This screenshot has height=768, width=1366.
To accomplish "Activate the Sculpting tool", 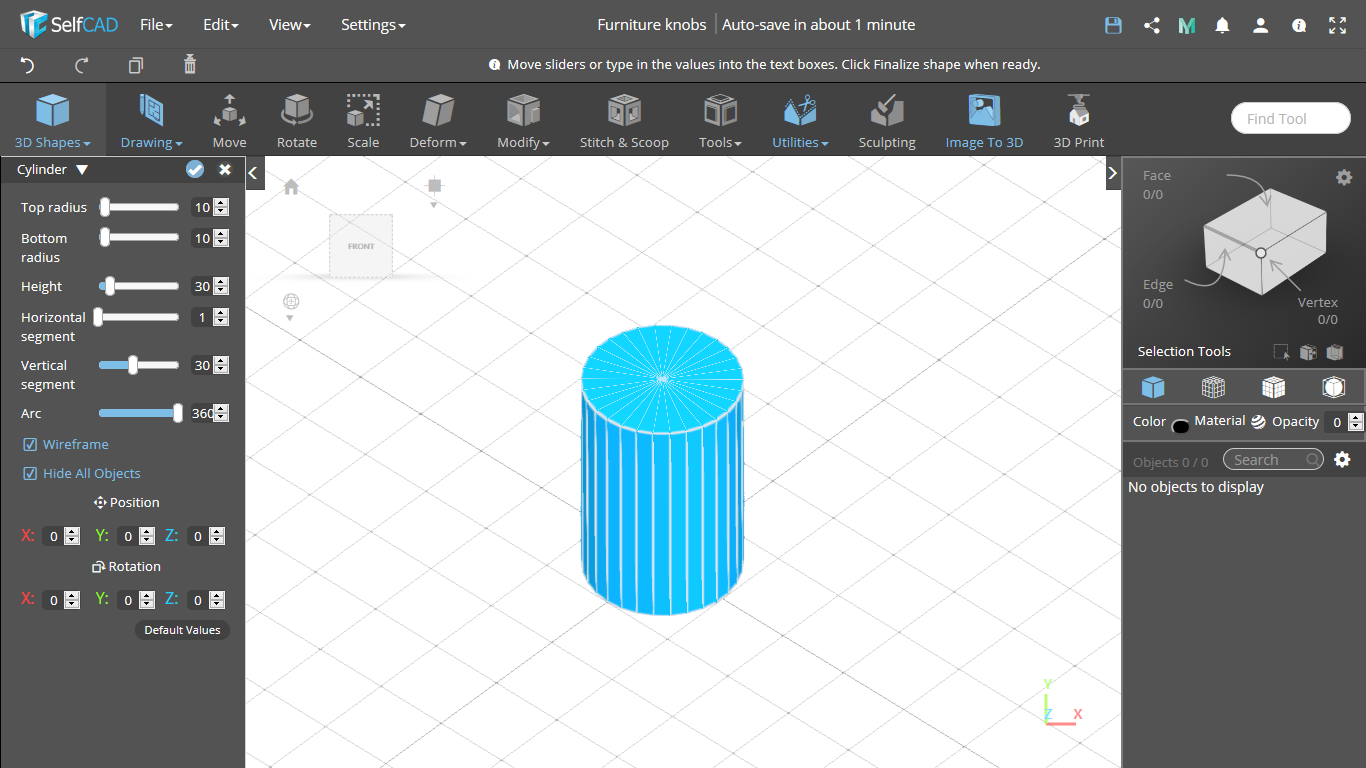I will (887, 121).
